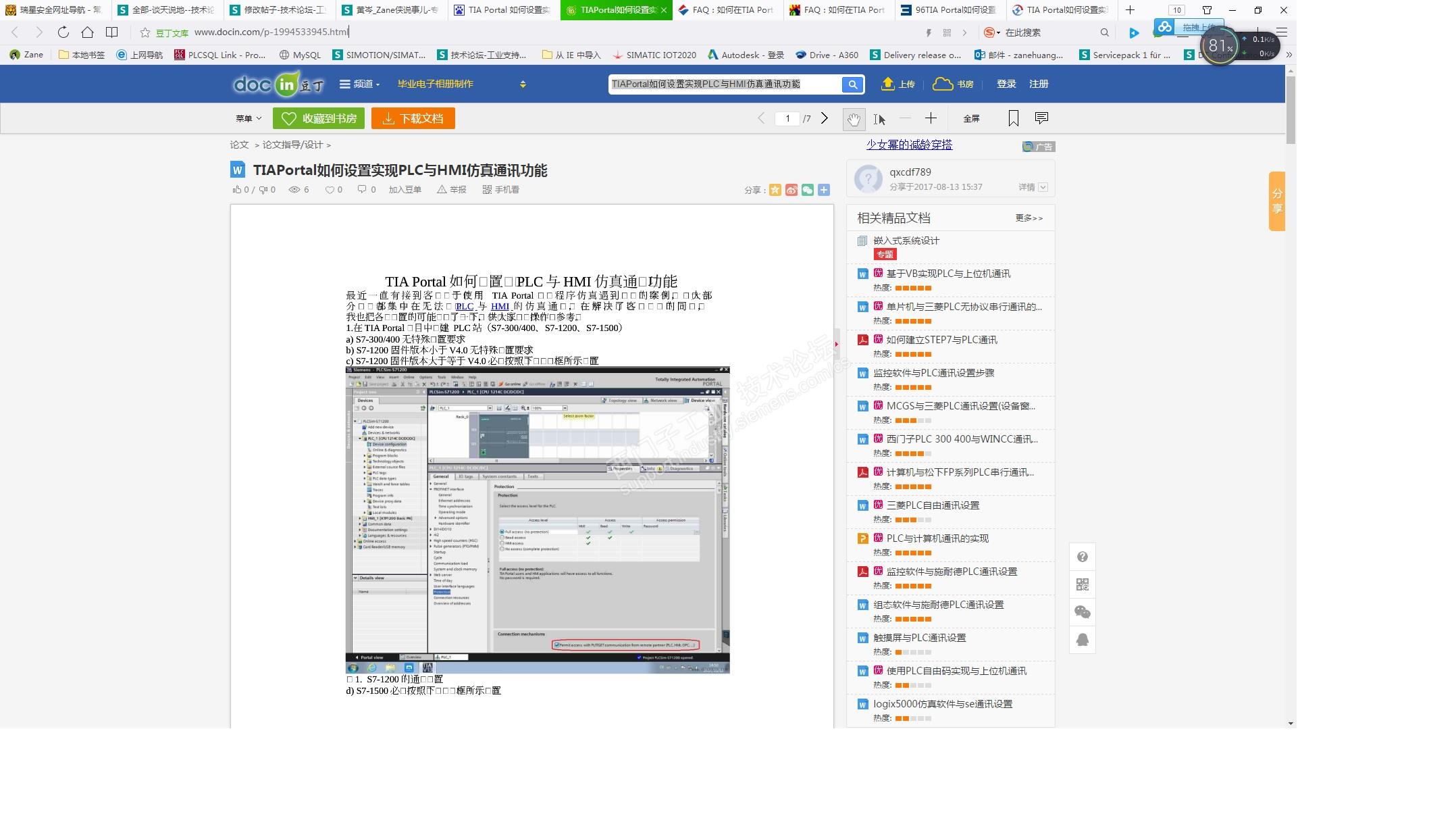Toggle favorite star in address bar
The image size is (1456, 831).
click(x=145, y=32)
